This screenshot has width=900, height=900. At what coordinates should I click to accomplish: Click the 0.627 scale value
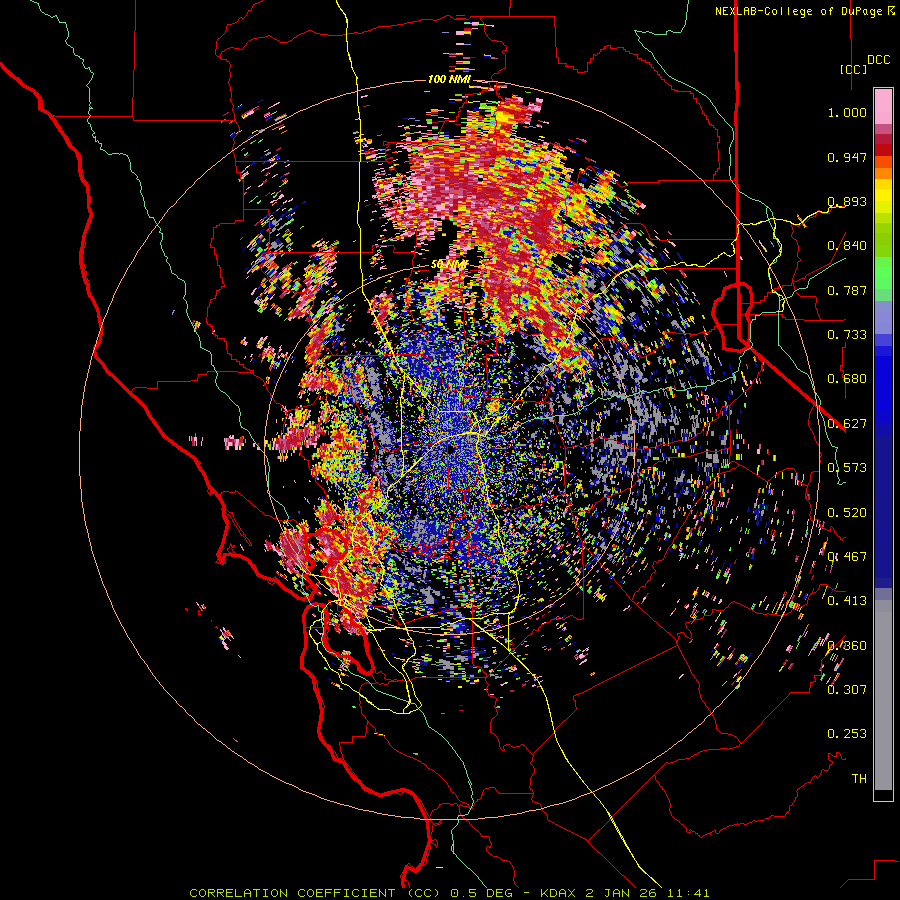coord(847,424)
